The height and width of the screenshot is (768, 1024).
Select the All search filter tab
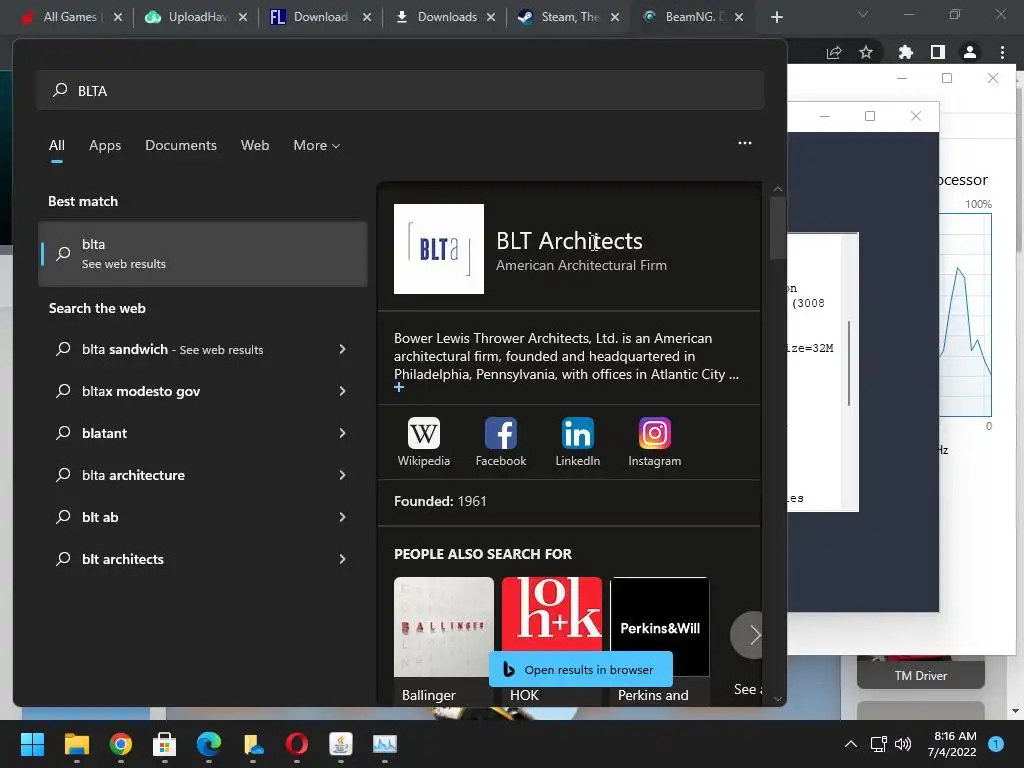click(57, 145)
